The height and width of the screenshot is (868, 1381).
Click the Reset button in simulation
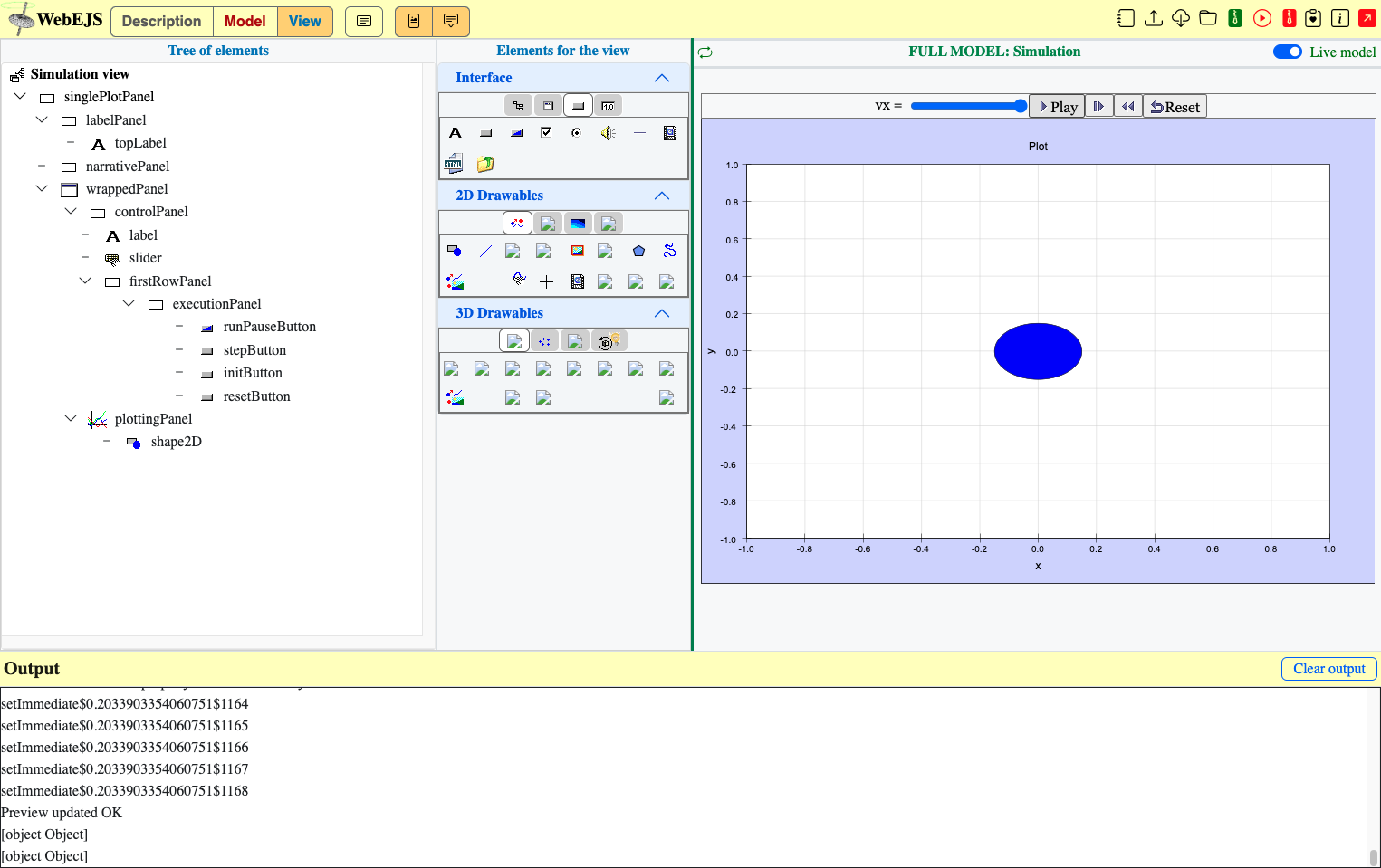pyautogui.click(x=1175, y=107)
